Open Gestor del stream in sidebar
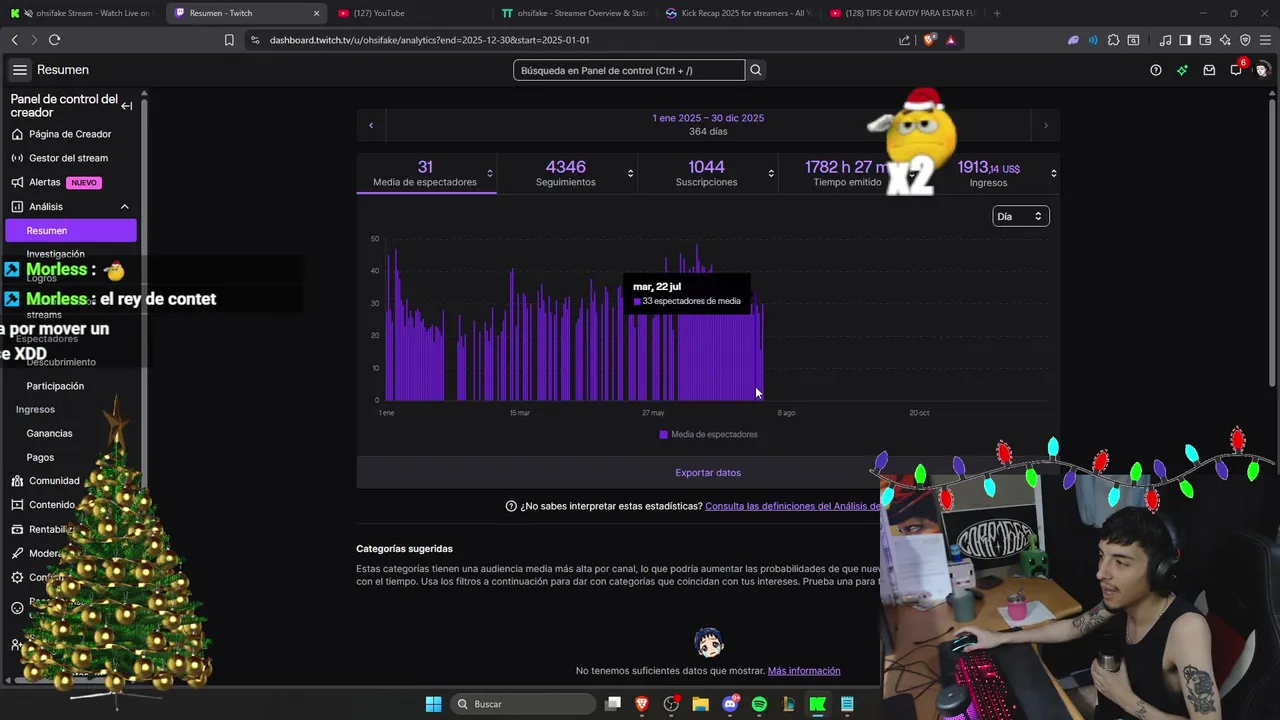The height and width of the screenshot is (720, 1280). tap(70, 158)
